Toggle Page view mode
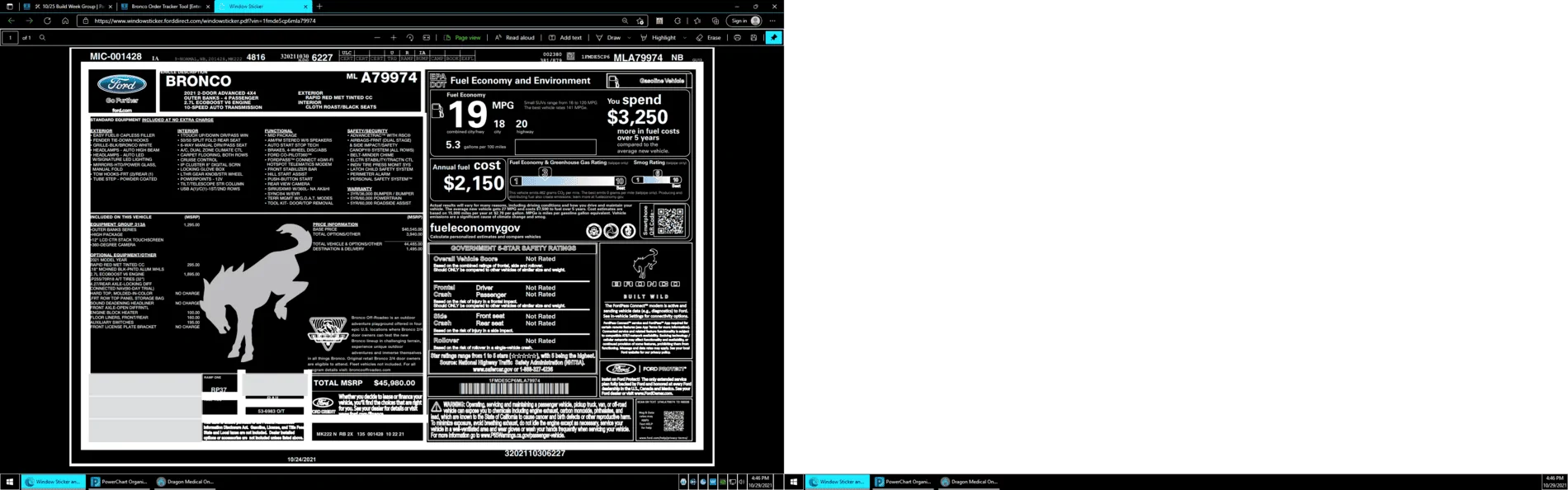The height and width of the screenshot is (490, 1568). 462,37
